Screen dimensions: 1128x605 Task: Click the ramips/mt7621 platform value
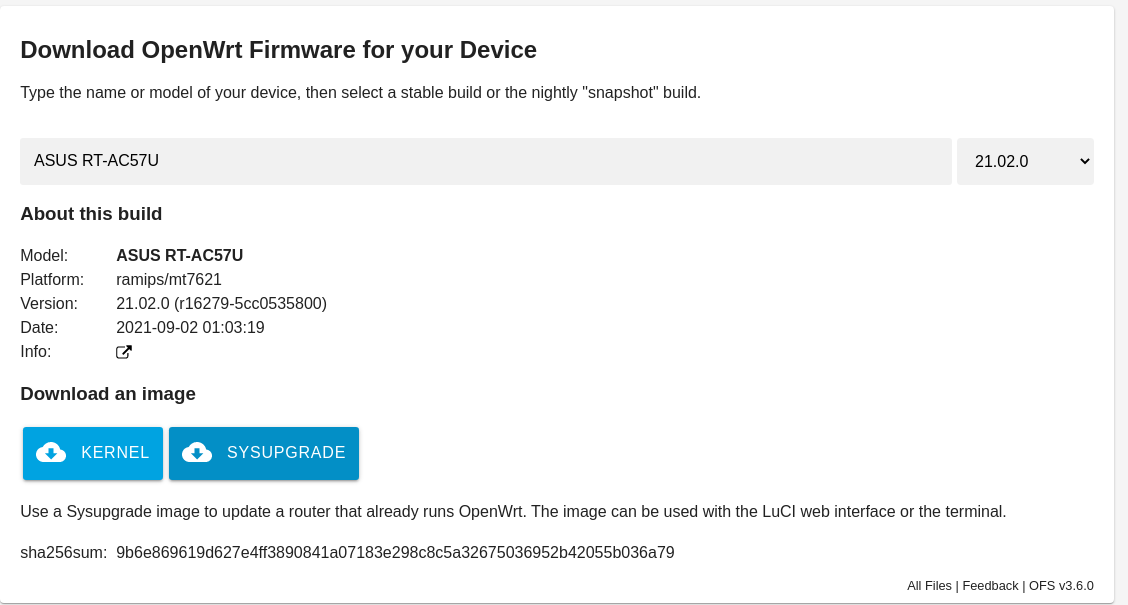[168, 279]
